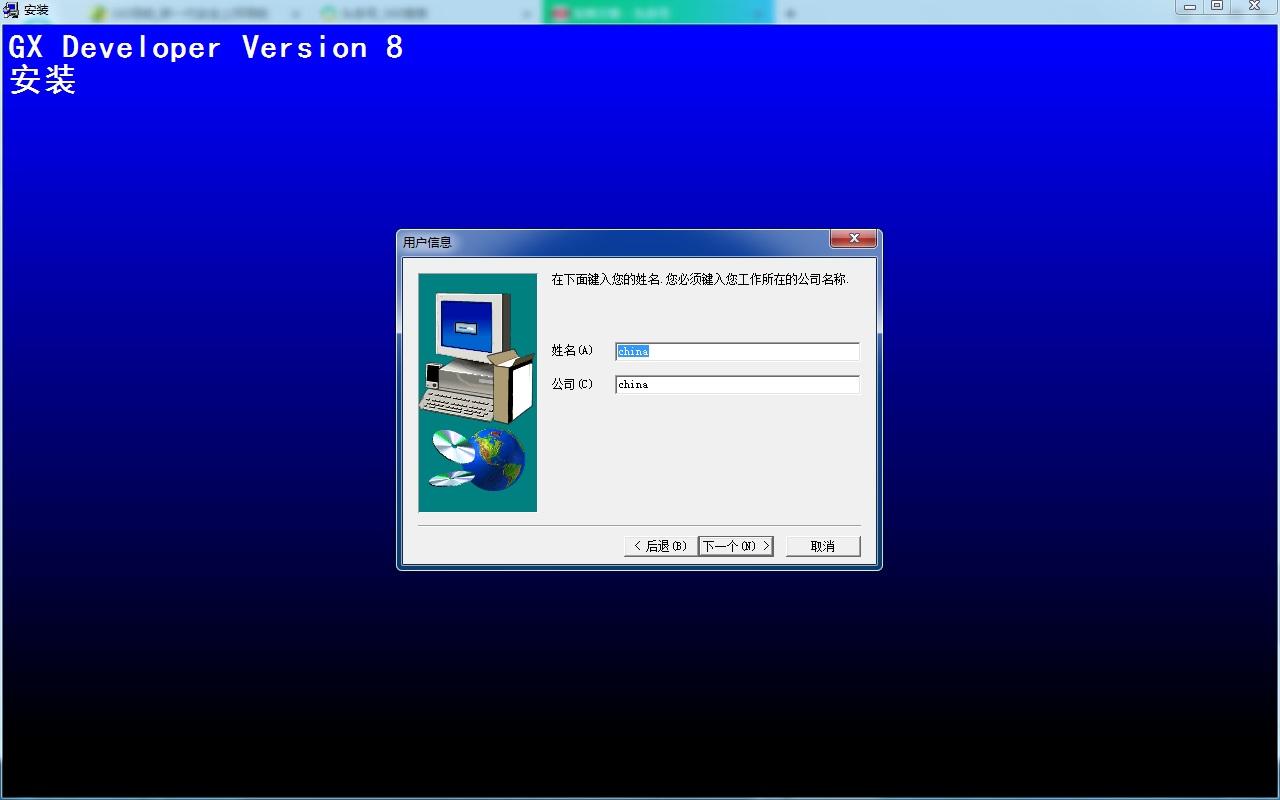Viewport: 1280px width, 800px height.
Task: Close the 用户信息 dialog with X
Action: [x=853, y=239]
